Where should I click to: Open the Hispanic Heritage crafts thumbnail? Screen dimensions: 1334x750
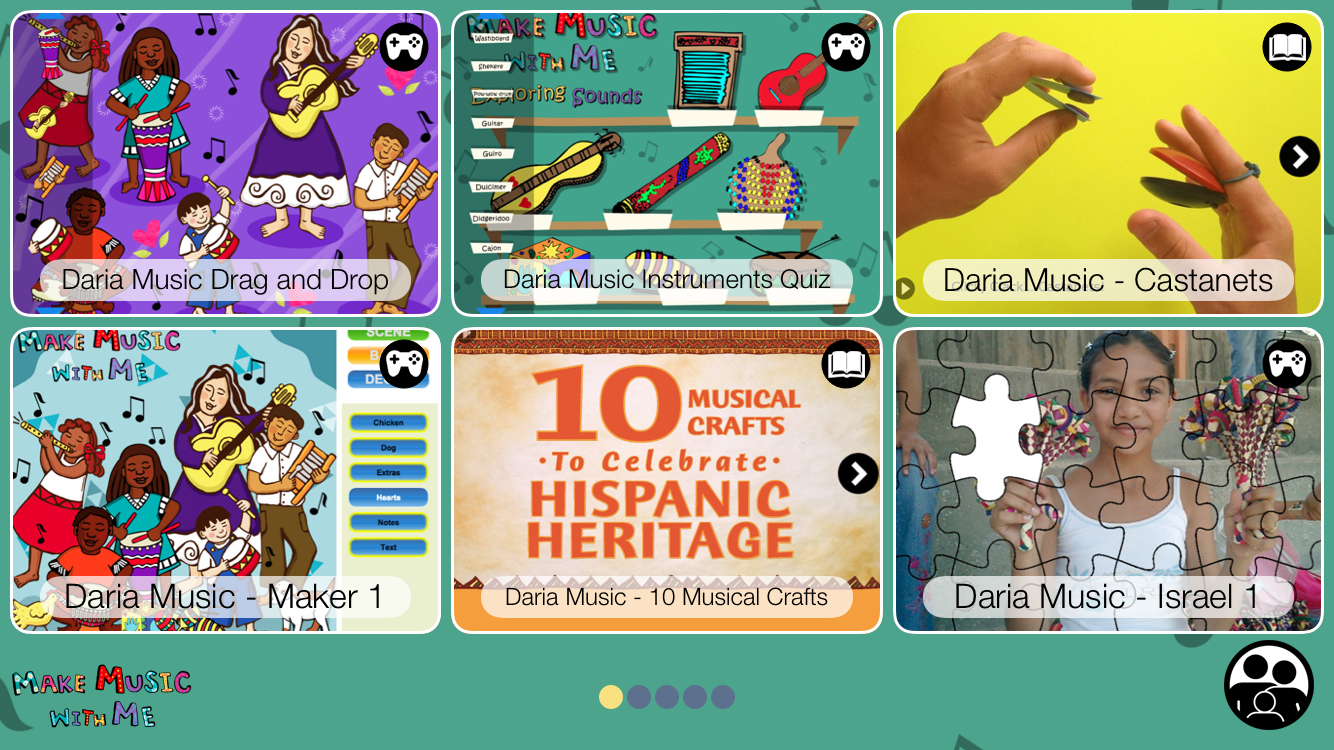667,481
